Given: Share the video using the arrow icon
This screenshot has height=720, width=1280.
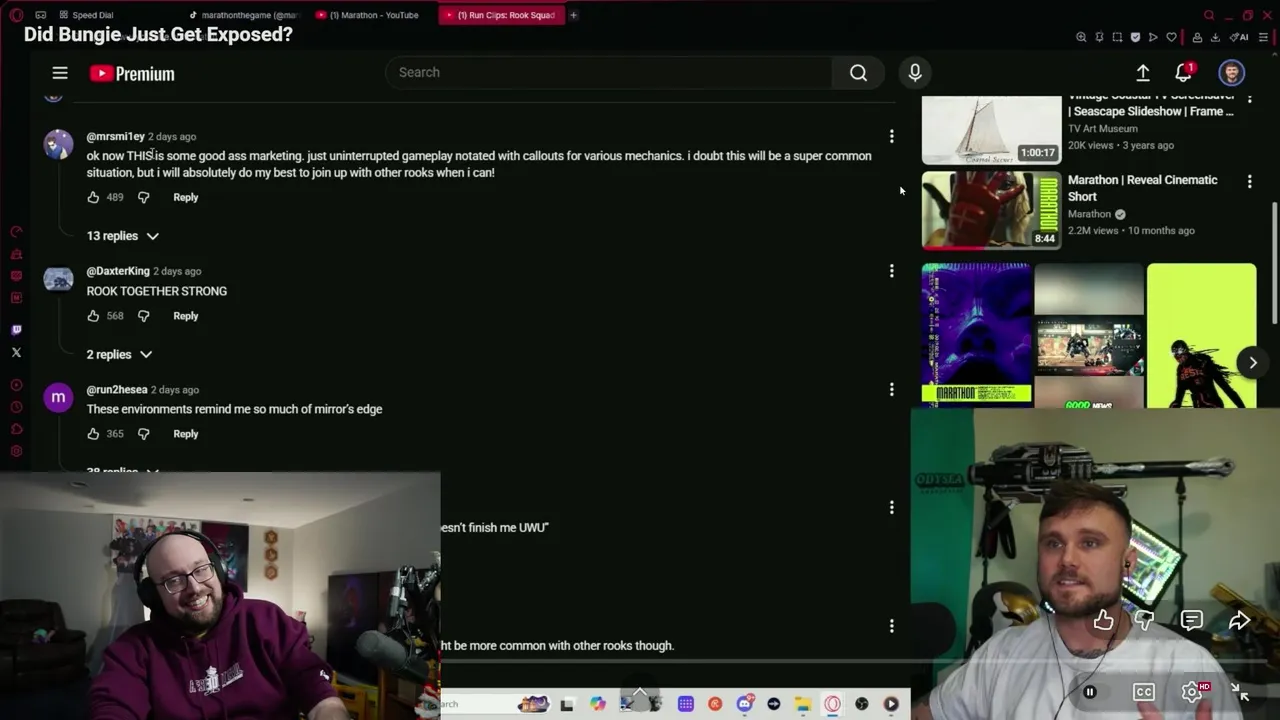Looking at the screenshot, I should point(1239,621).
